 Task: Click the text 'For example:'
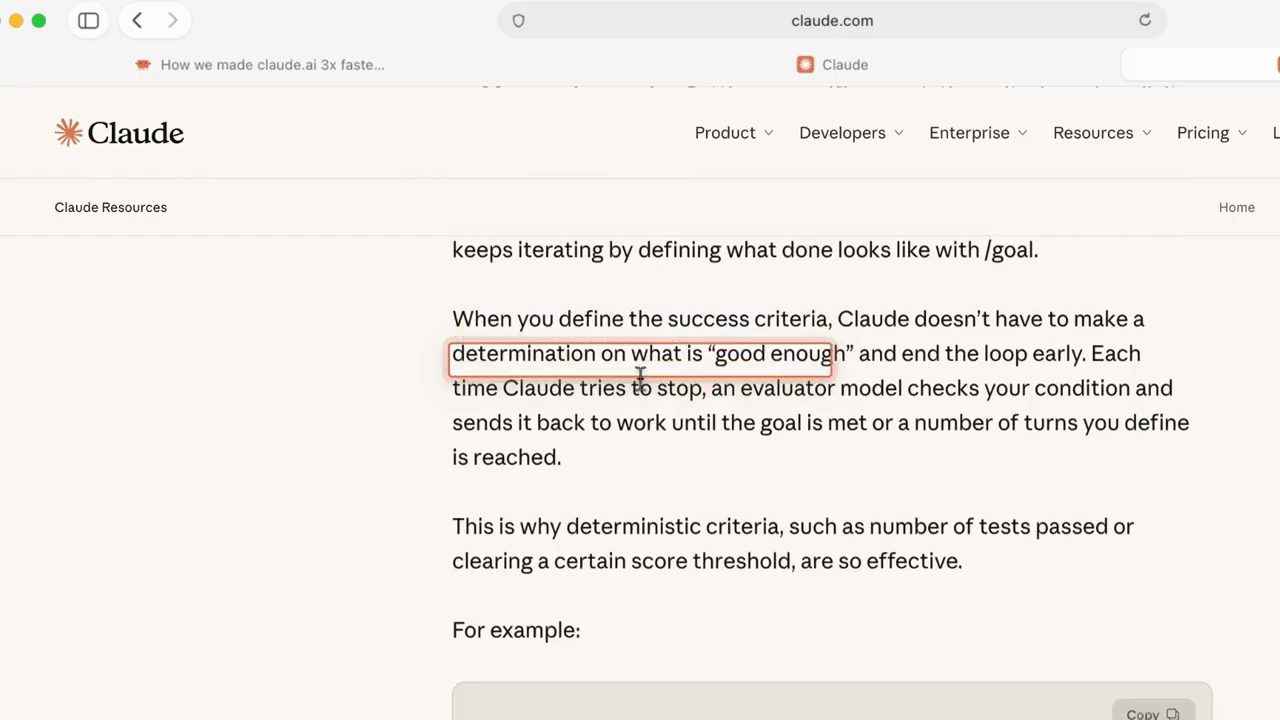pyautogui.click(x=516, y=630)
